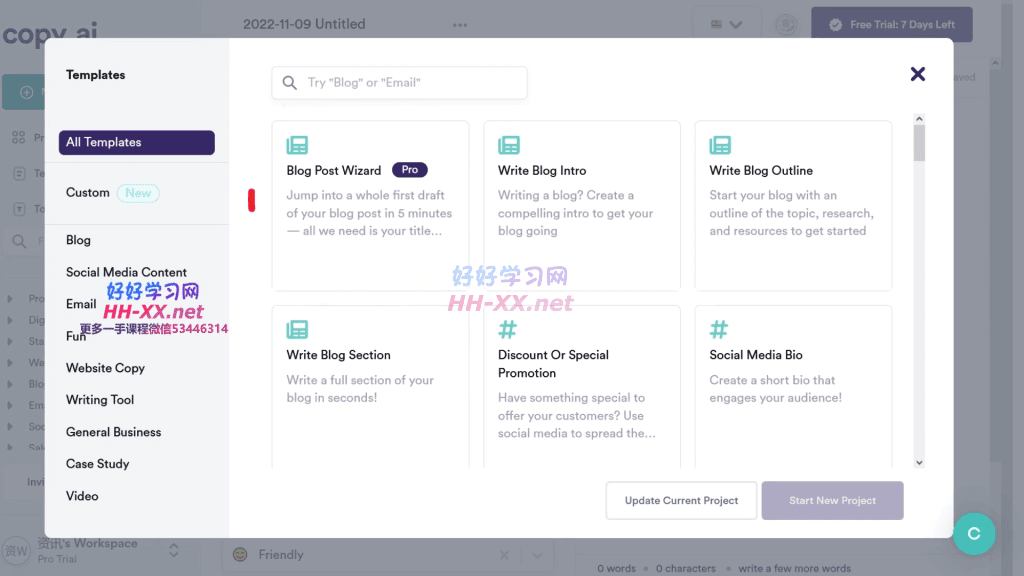Expand the background We tree item
The height and width of the screenshot is (576, 1024).
(10, 362)
